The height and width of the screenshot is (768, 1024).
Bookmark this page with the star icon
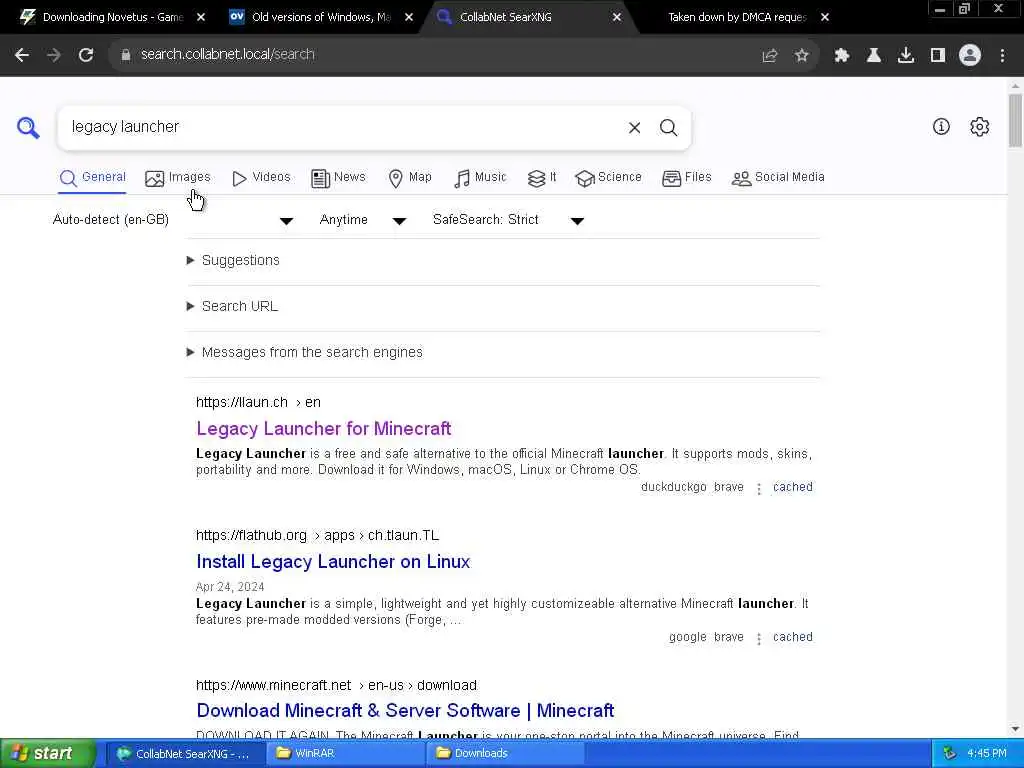point(802,56)
